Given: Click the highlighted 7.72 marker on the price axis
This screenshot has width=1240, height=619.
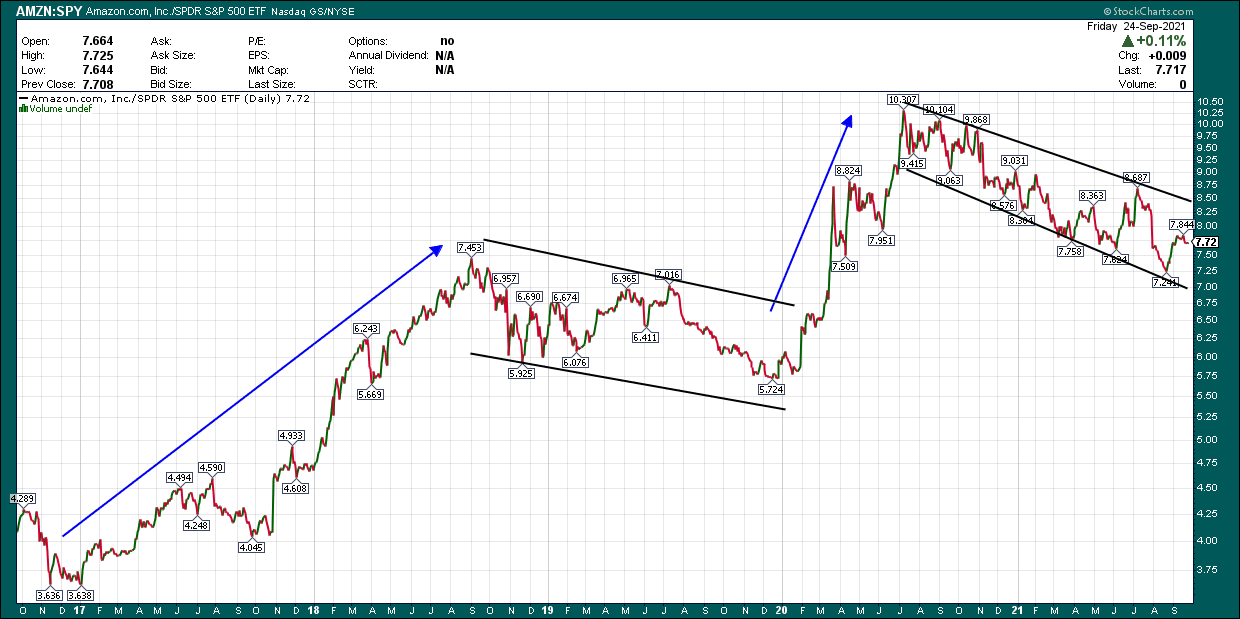Looking at the screenshot, I should coord(1207,242).
